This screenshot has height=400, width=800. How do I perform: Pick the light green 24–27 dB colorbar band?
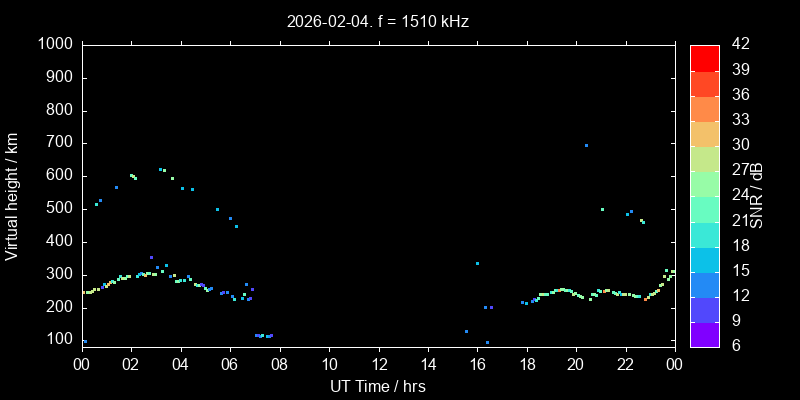coord(704,183)
